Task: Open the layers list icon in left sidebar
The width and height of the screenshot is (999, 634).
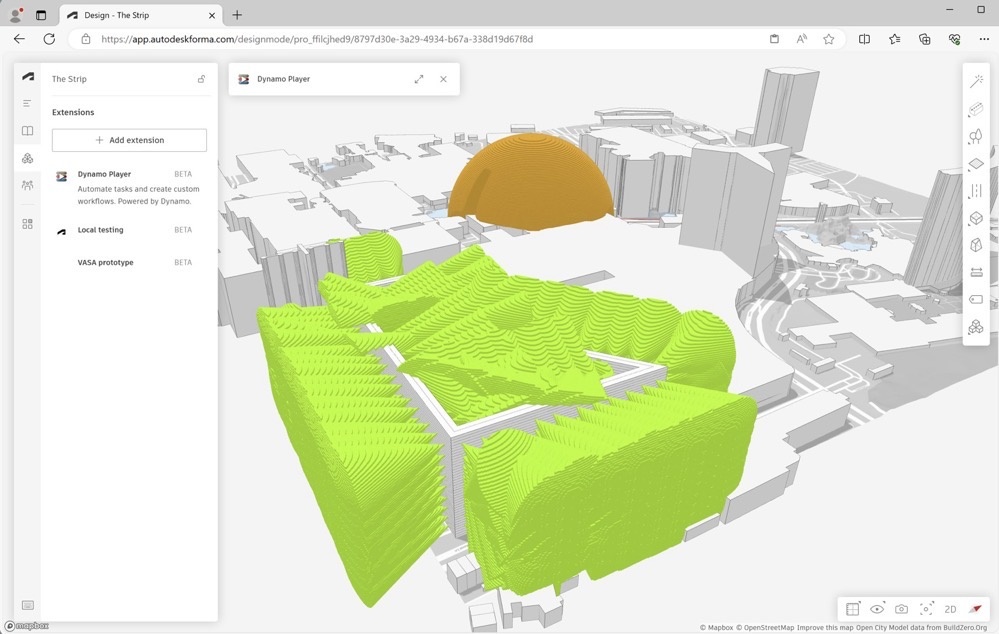Action: (x=28, y=103)
